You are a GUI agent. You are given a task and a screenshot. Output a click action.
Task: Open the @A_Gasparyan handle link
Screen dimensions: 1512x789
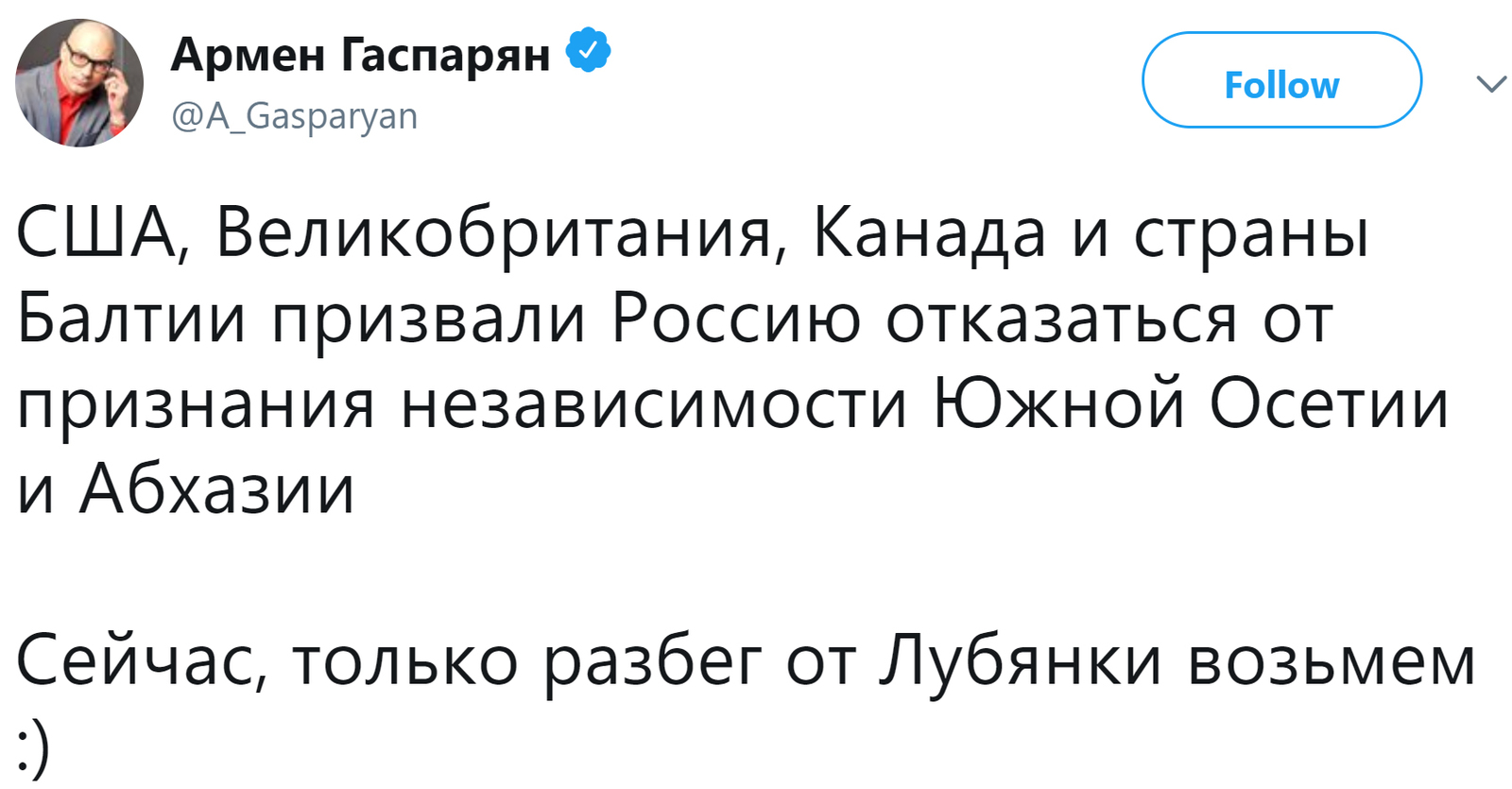click(294, 116)
